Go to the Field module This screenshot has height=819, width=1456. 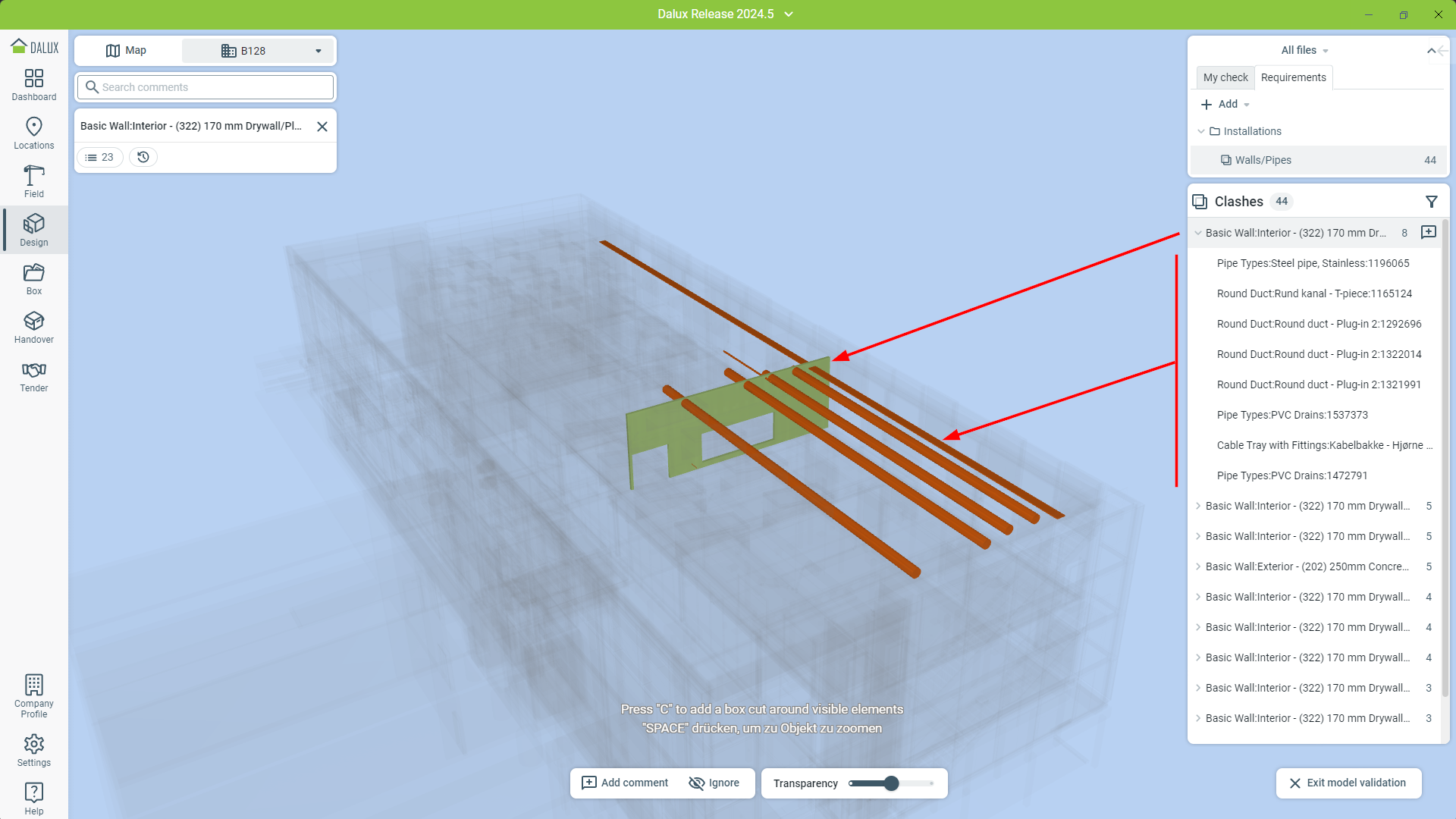click(34, 181)
